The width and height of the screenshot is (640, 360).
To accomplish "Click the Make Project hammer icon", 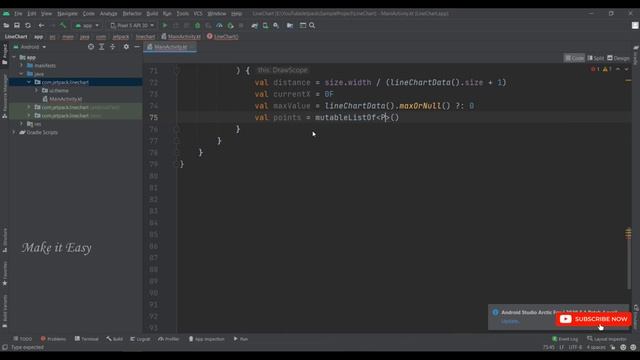I will pyautogui.click(x=63, y=25).
